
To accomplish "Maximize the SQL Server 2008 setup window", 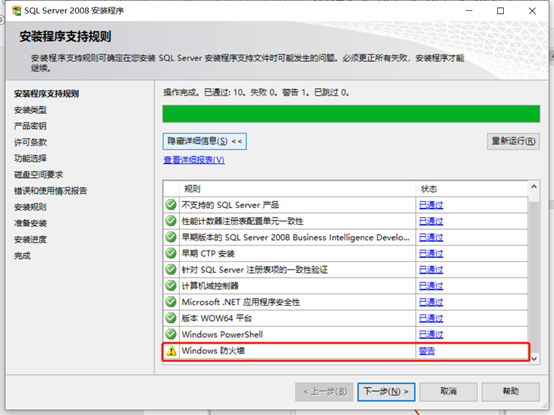I will click(x=500, y=11).
